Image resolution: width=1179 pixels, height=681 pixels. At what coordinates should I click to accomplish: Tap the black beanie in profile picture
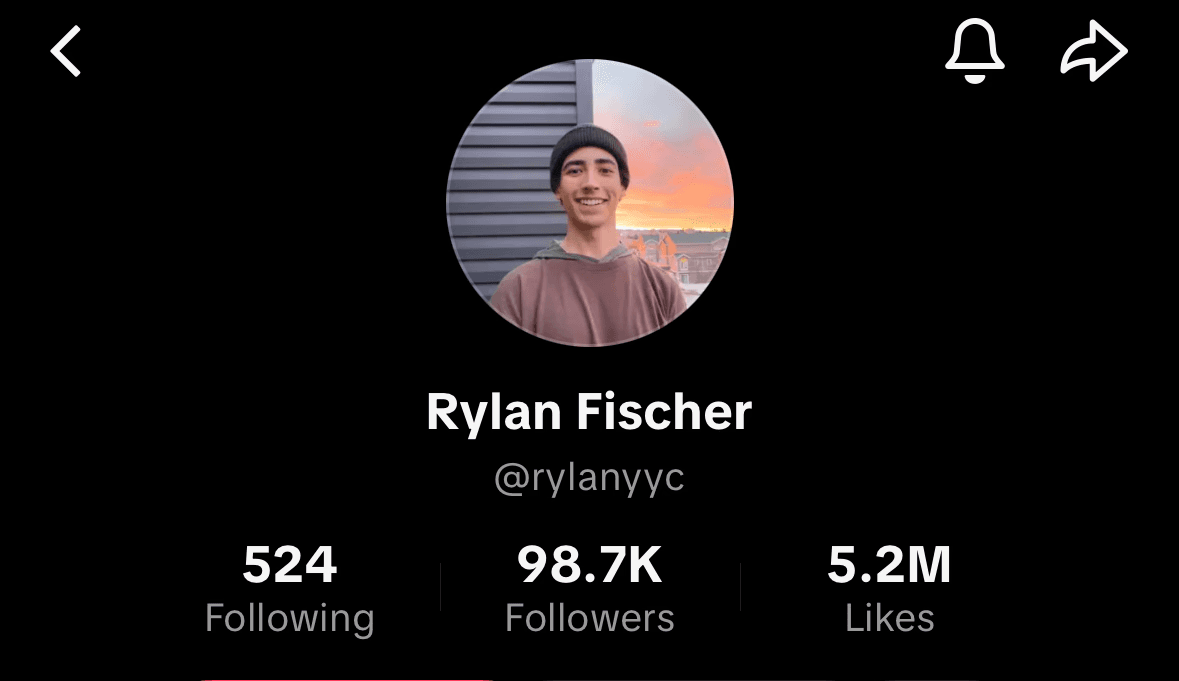tap(589, 149)
